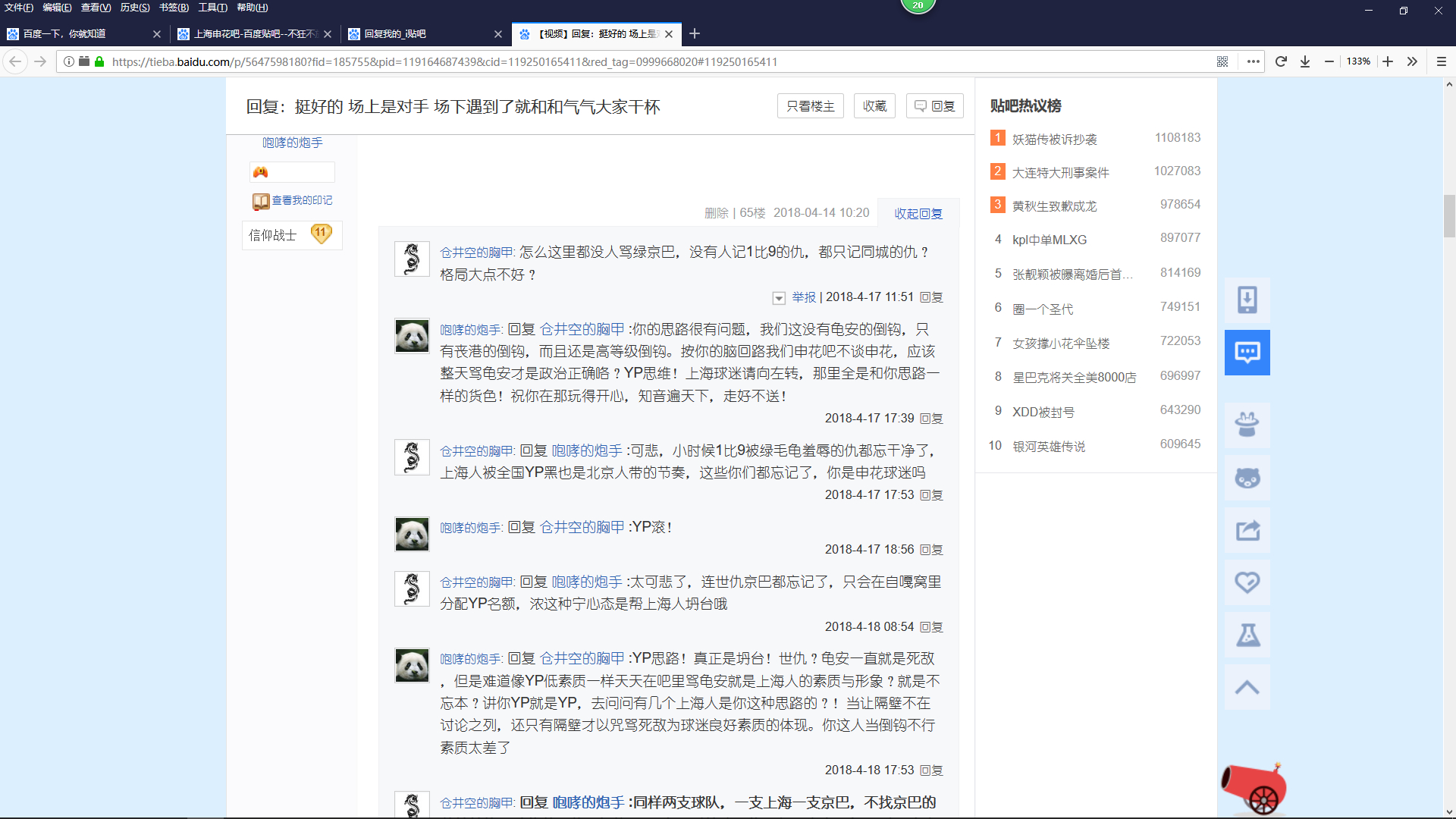
Task: Zoom out with the minus icon
Action: point(1329,61)
